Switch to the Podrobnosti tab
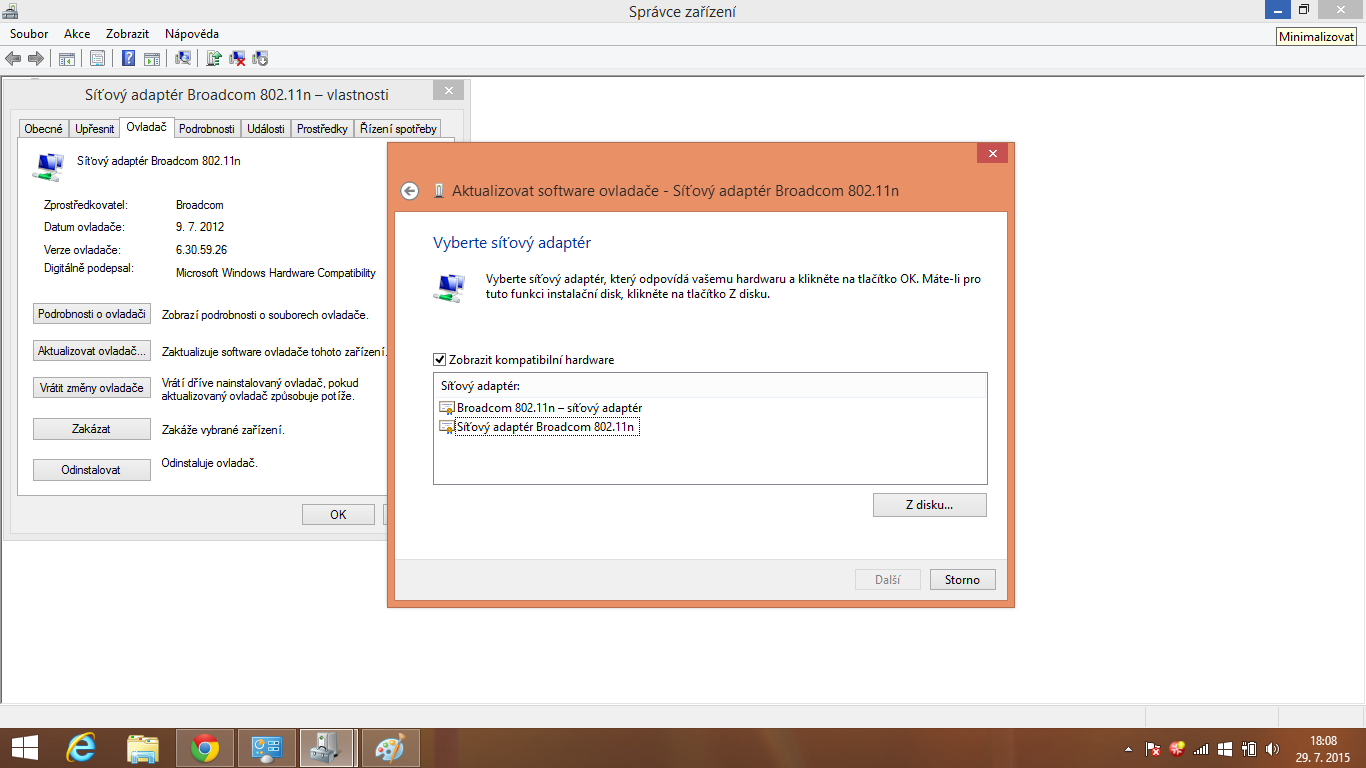The height and width of the screenshot is (768, 1366). [207, 129]
